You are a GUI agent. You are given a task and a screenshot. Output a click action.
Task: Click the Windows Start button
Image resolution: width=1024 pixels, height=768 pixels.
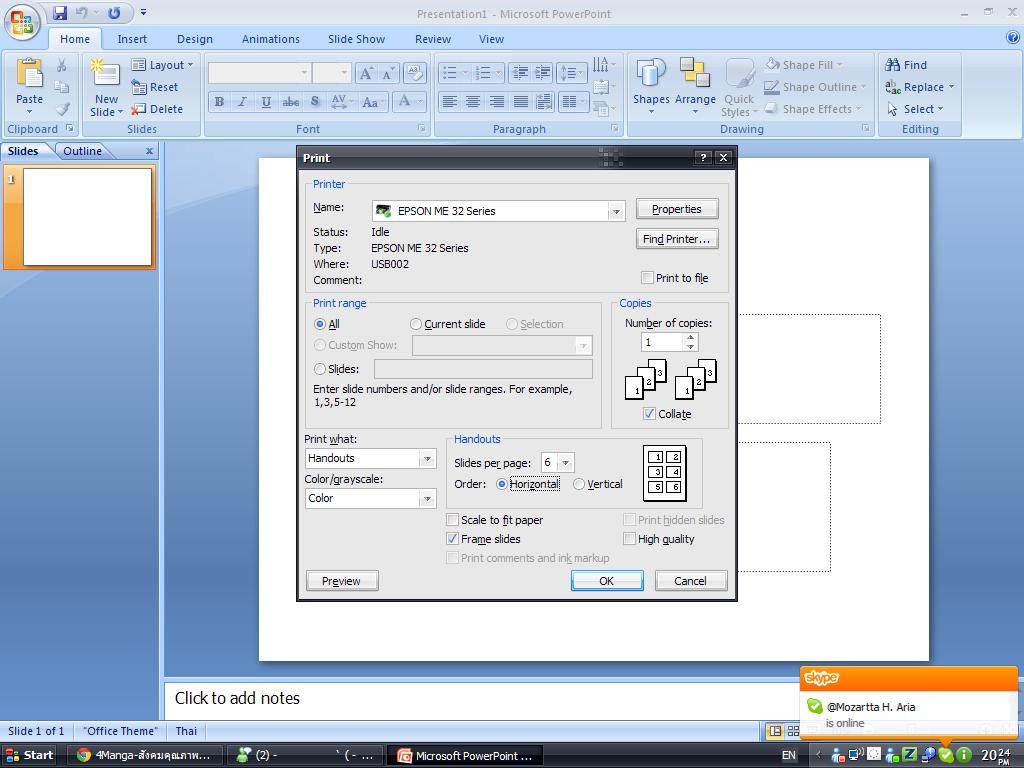(29, 756)
